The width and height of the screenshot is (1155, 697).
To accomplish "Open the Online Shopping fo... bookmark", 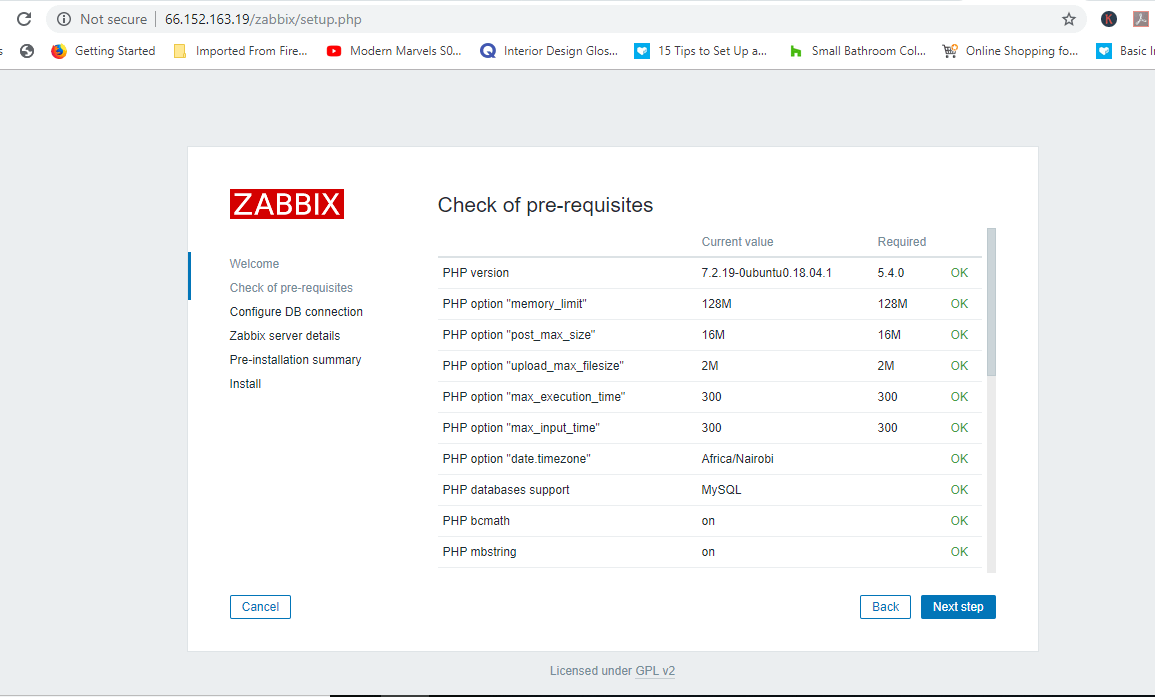I will (1010, 51).
